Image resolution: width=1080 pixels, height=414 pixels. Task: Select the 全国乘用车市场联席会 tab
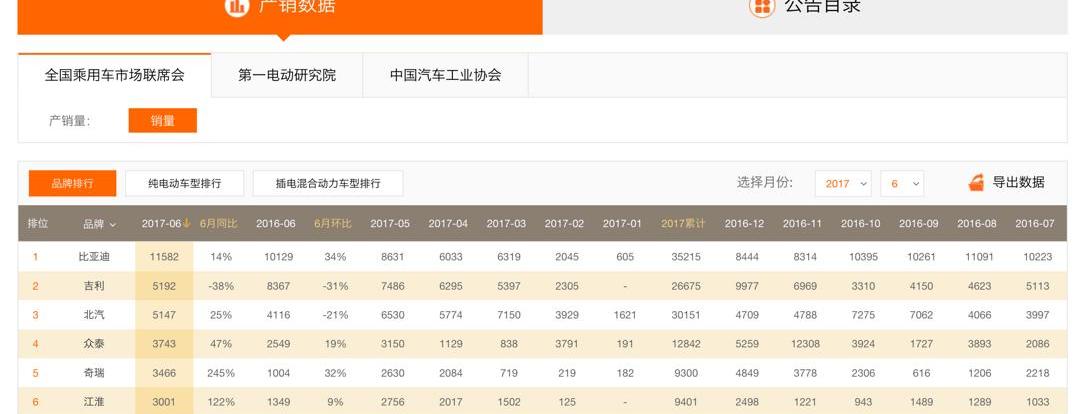tap(114, 75)
